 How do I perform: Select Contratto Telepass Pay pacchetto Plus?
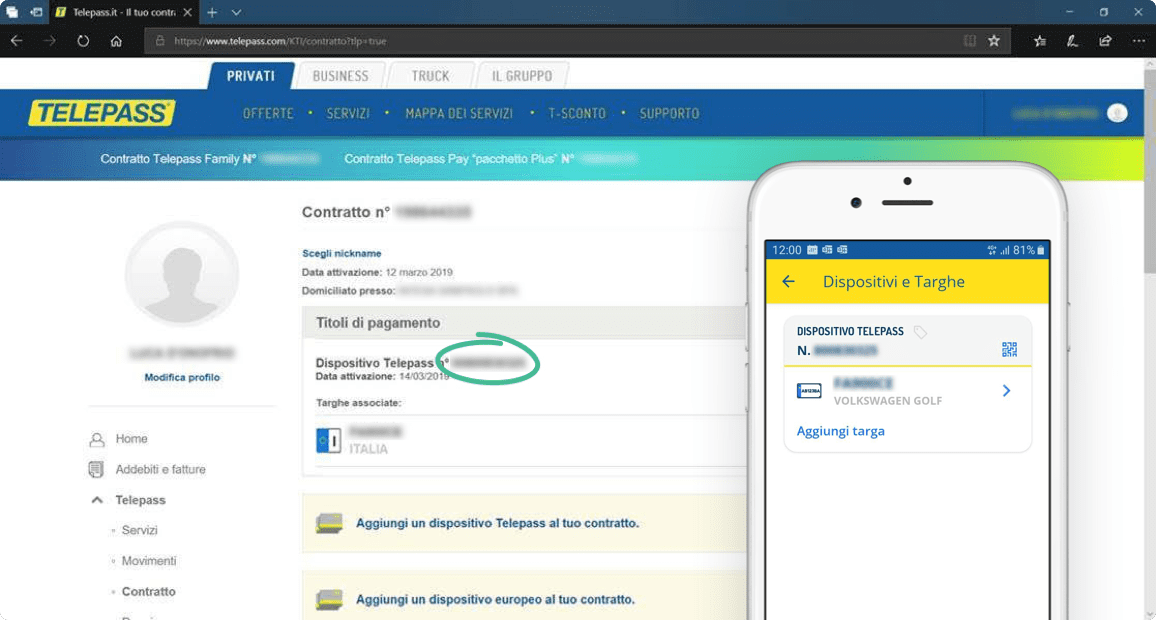click(x=490, y=159)
